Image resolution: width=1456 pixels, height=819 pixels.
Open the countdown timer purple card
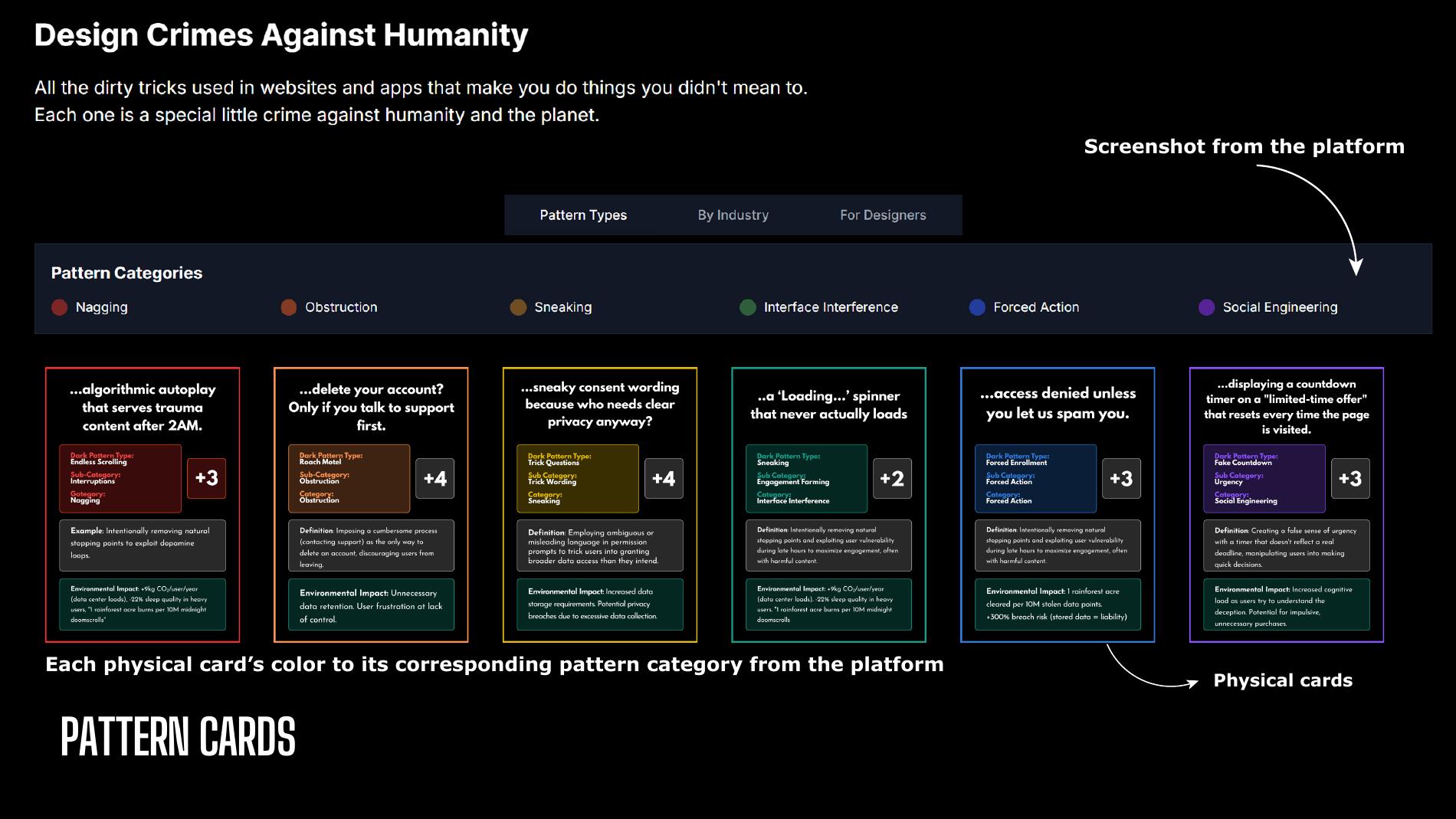[1287, 505]
